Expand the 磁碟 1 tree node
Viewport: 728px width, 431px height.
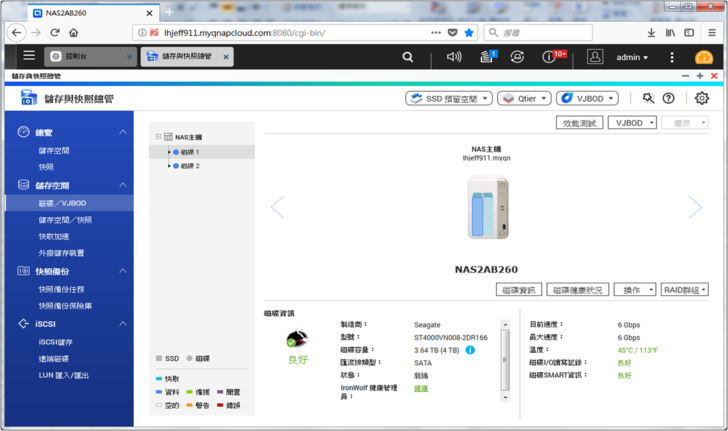point(169,152)
